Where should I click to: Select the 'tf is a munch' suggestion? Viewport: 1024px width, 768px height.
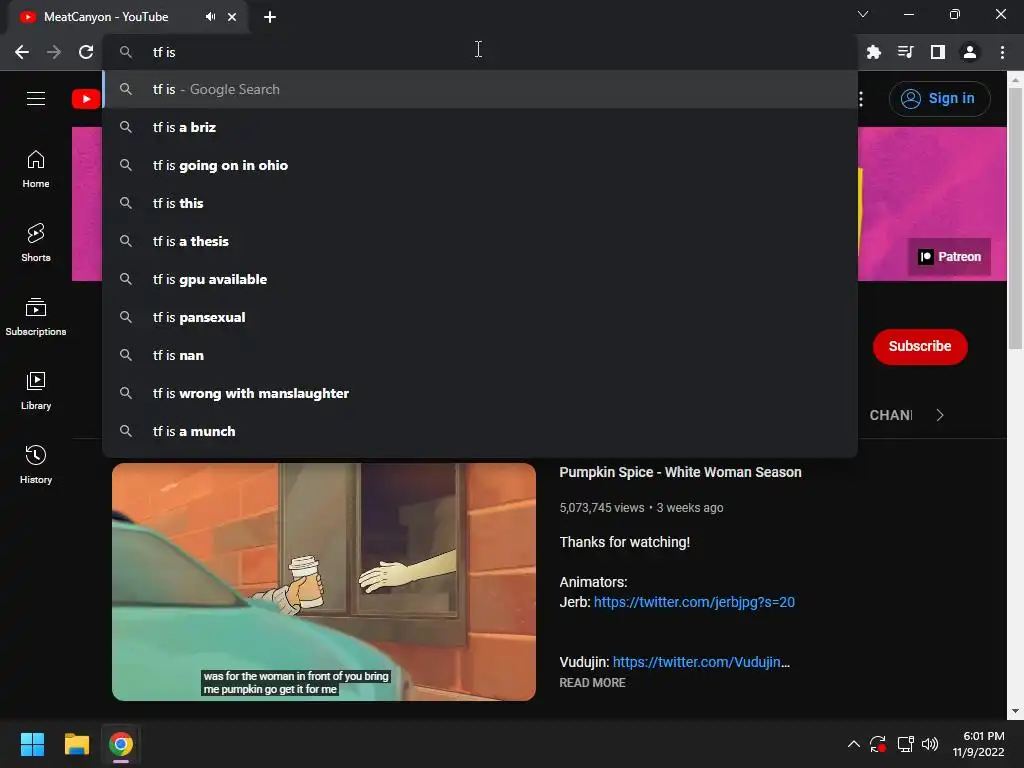pos(479,431)
